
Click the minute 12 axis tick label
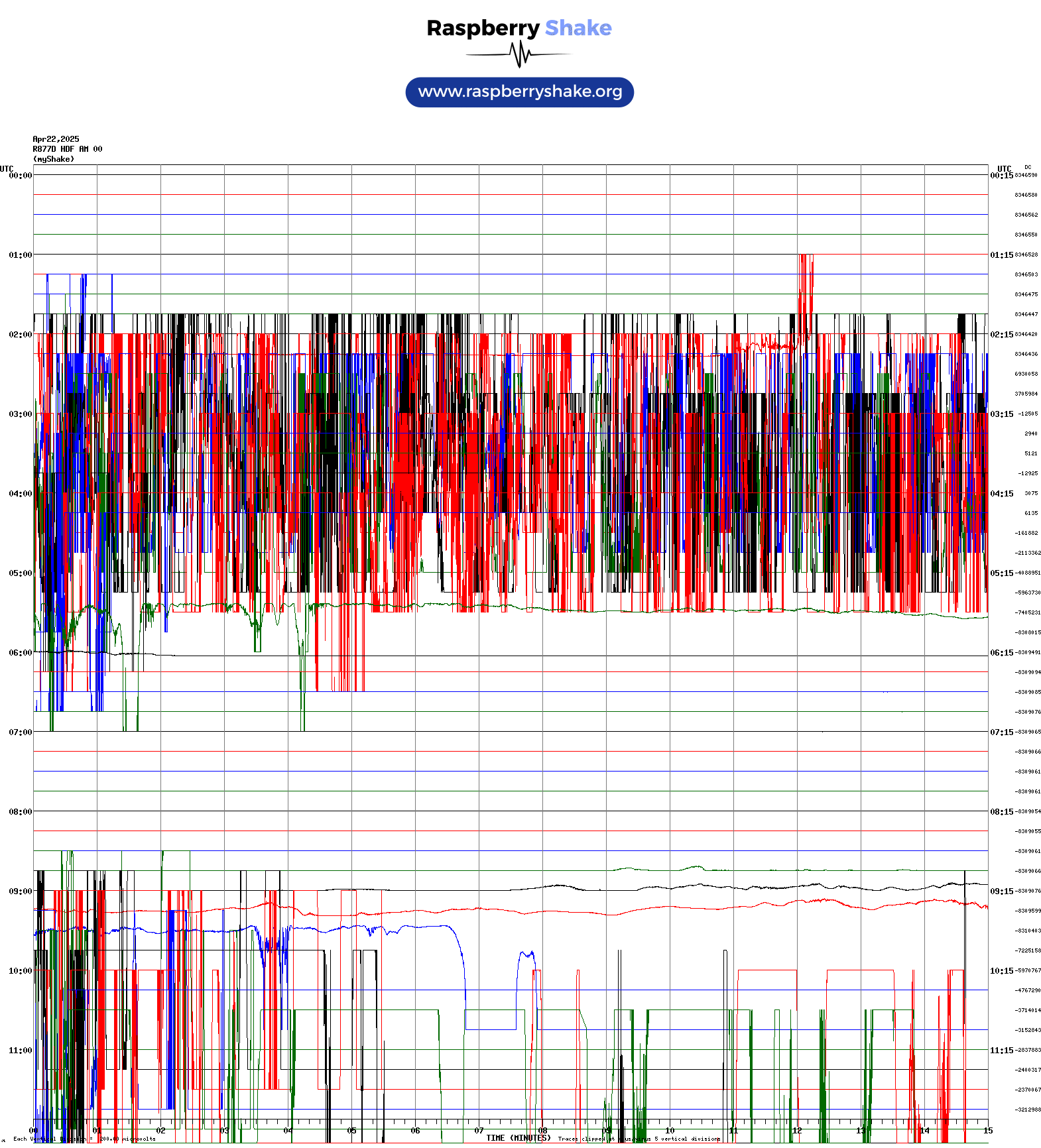tap(797, 1131)
